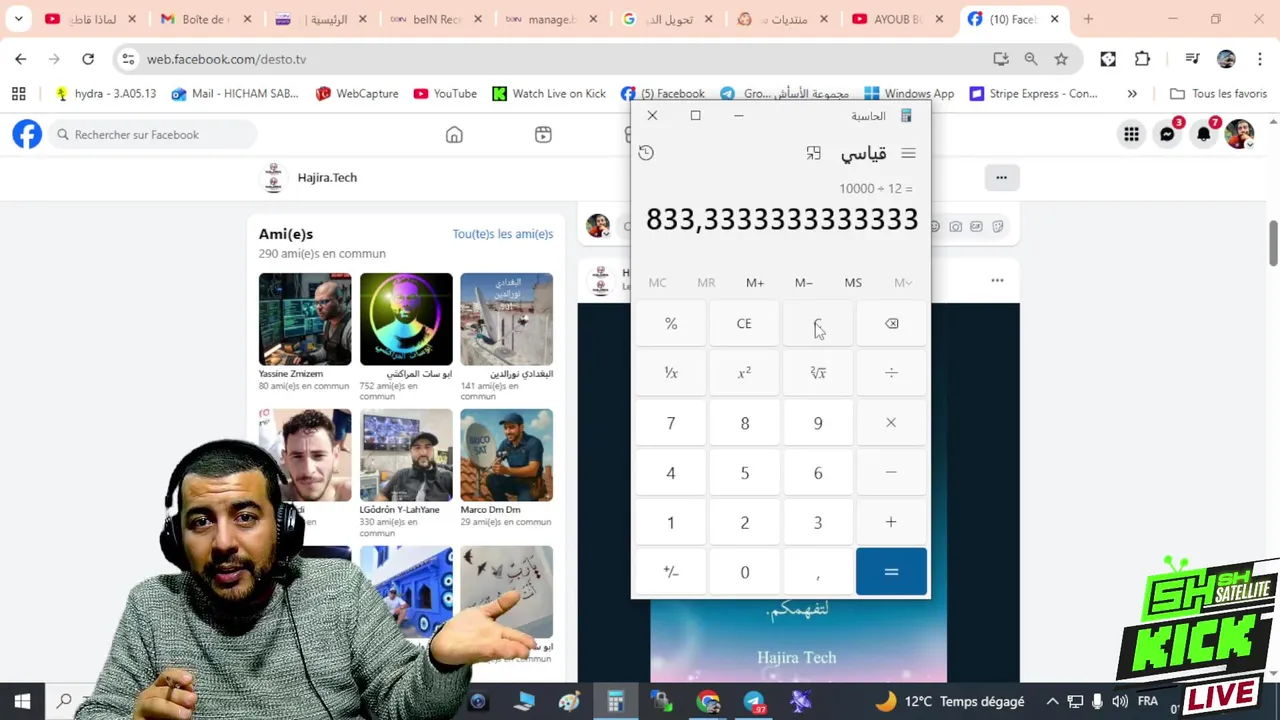1280x720 pixels.
Task: Click the plus key in calculator
Action: pyautogui.click(x=891, y=522)
